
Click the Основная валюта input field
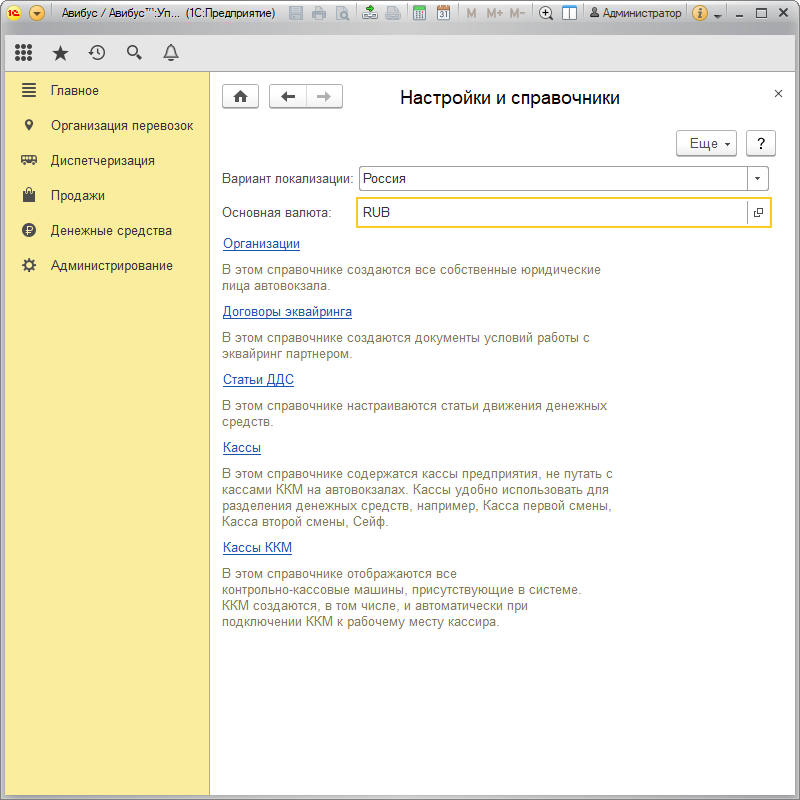(x=550, y=212)
